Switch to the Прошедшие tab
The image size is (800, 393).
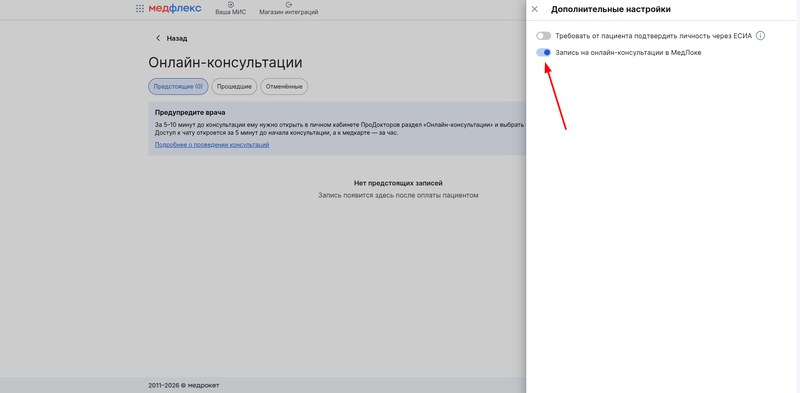click(234, 87)
